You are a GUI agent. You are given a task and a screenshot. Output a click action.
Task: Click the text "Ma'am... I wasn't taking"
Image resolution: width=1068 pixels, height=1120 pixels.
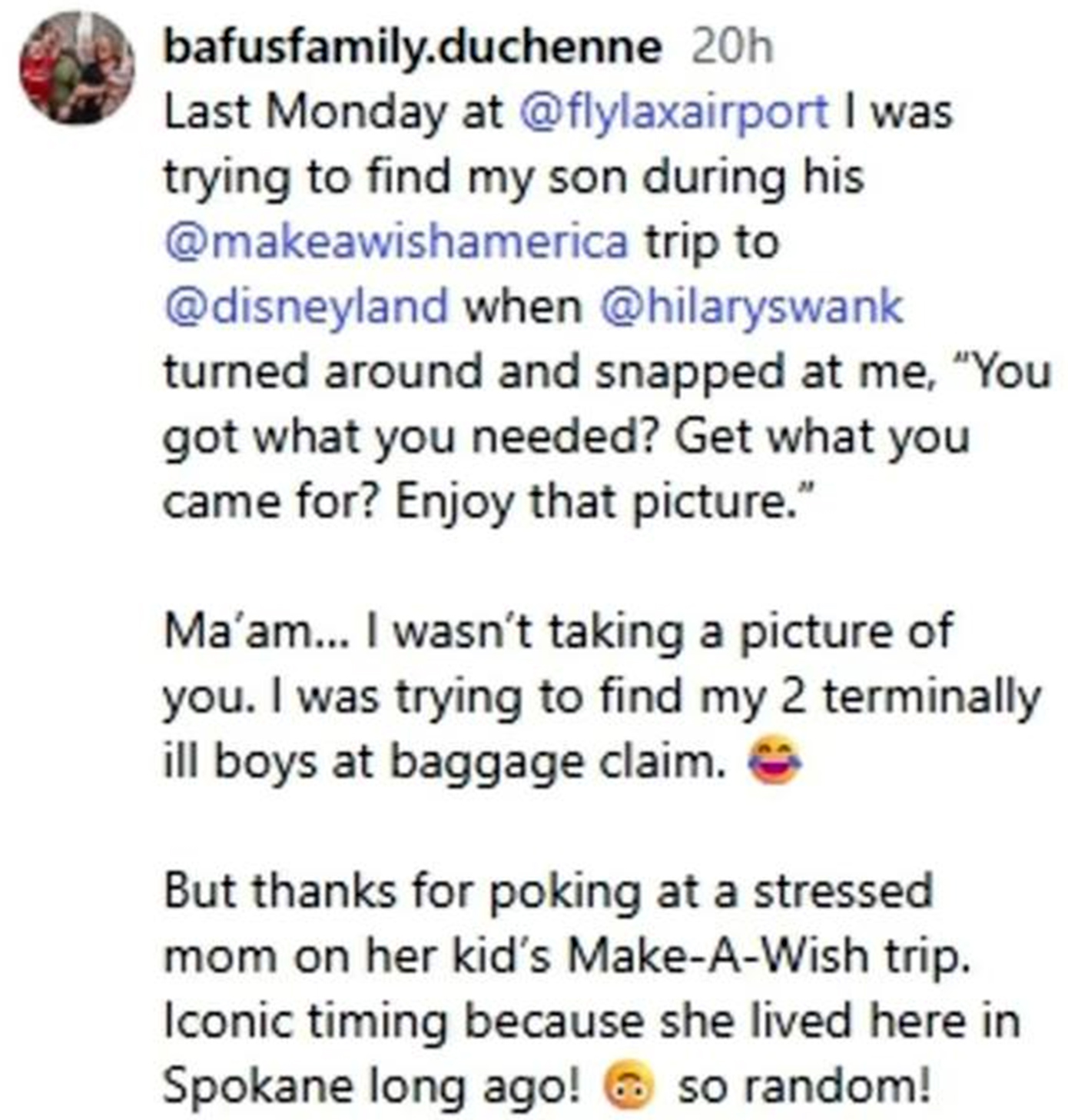[423, 632]
